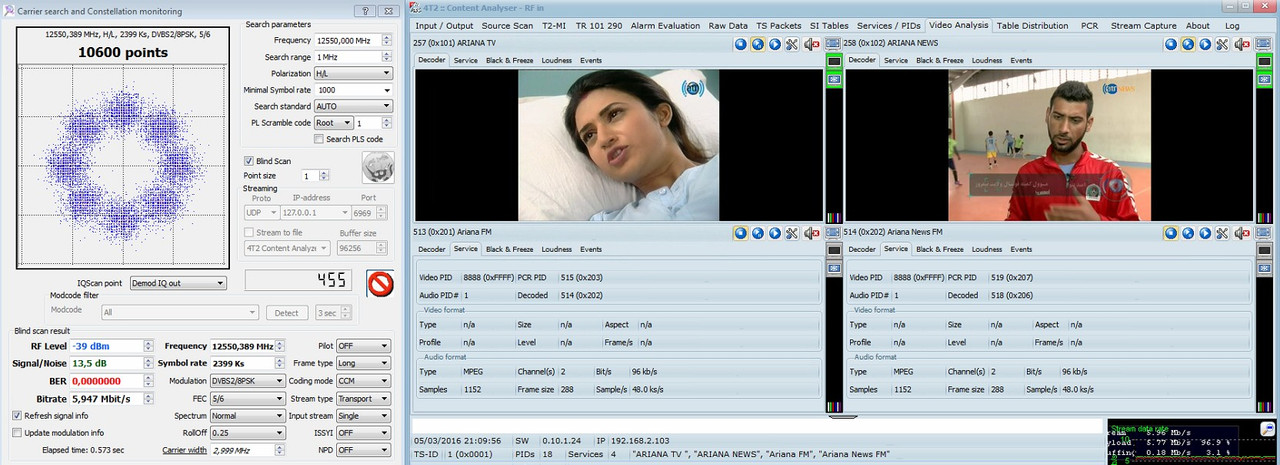Click the second blue circle icon for 257 ARIANA TV
The width and height of the screenshot is (1280, 465).
click(757, 44)
